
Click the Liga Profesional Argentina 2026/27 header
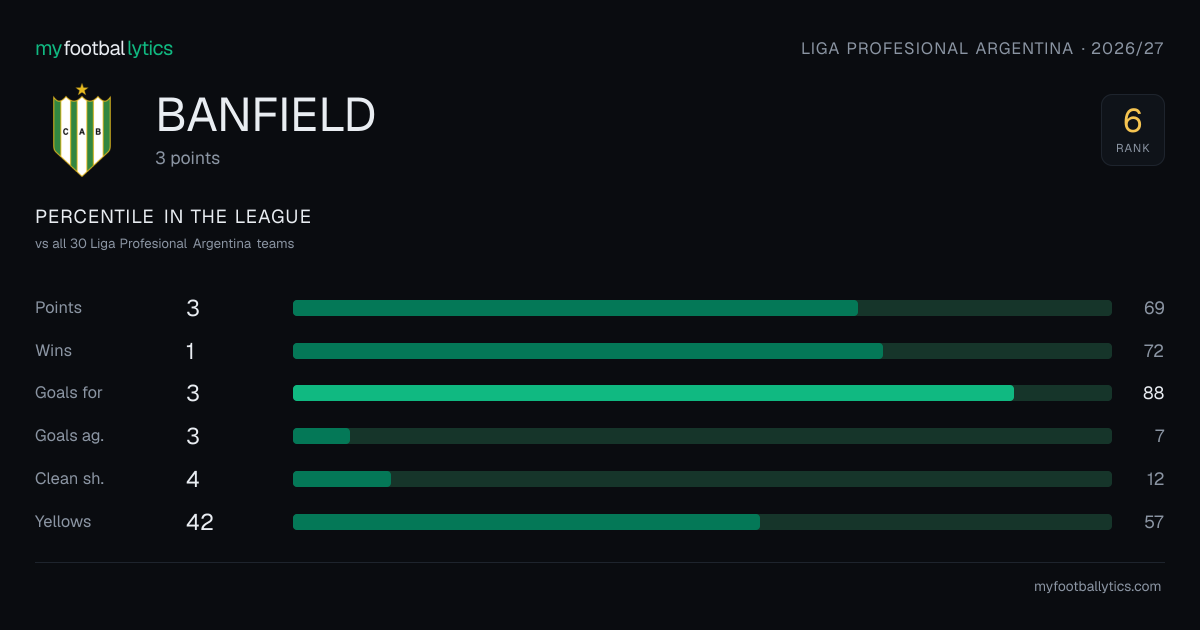[x=982, y=48]
